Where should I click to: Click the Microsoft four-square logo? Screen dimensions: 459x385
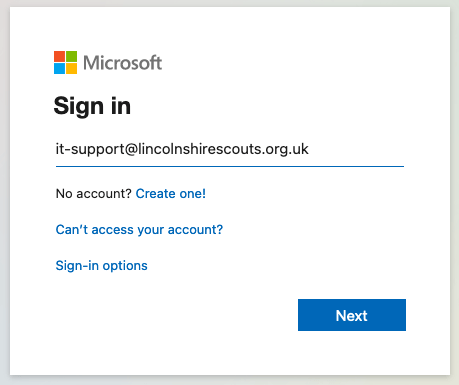(65, 62)
